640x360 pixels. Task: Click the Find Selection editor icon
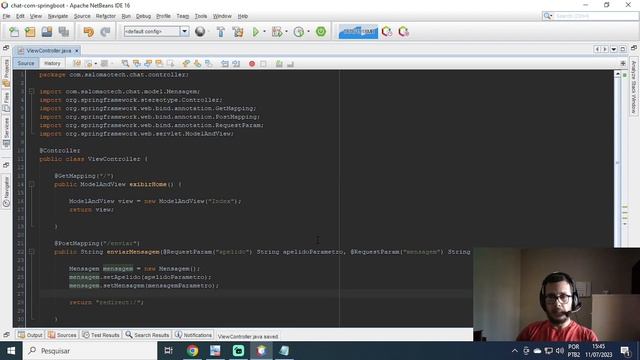point(125,64)
